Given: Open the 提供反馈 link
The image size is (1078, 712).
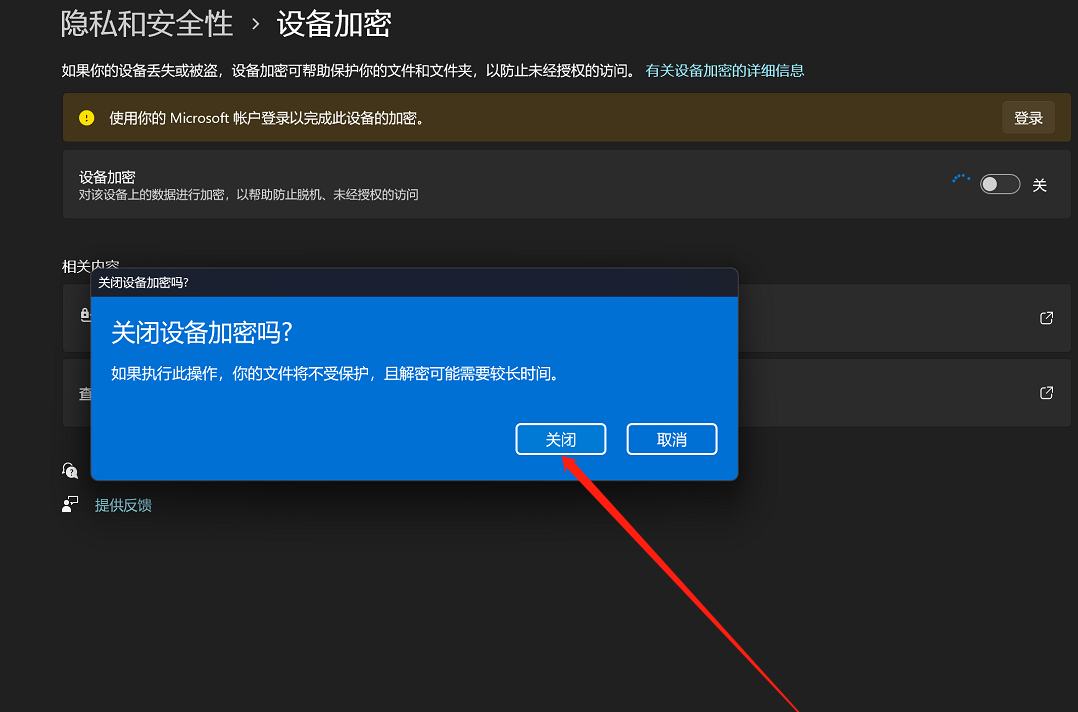Looking at the screenshot, I should click(123, 505).
